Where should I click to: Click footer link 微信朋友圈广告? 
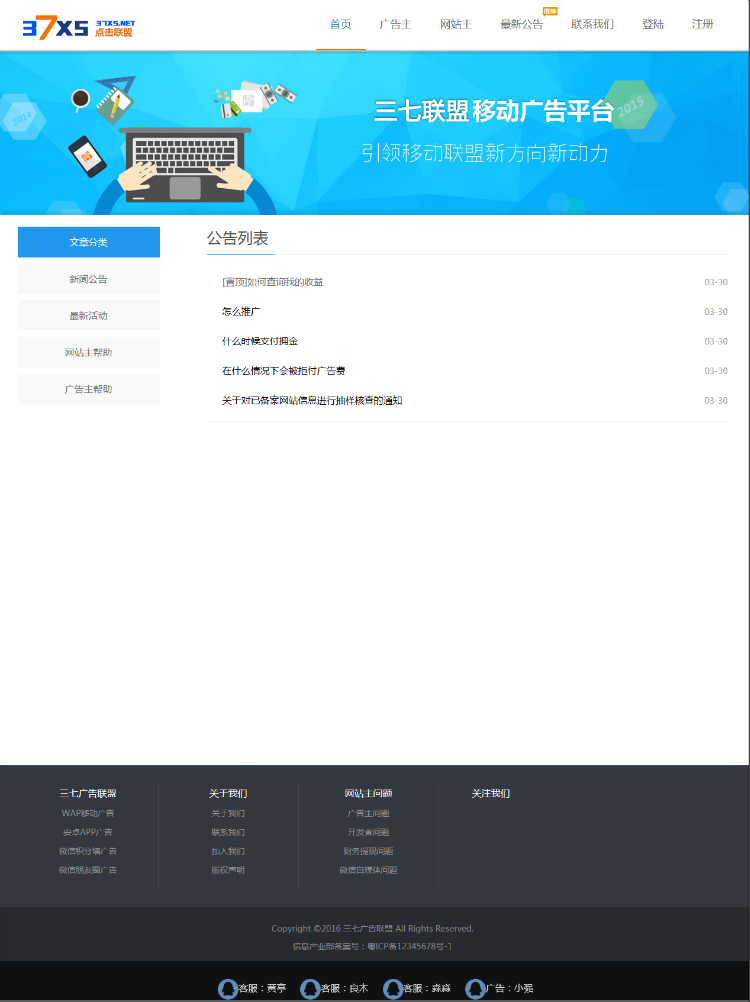pos(88,870)
